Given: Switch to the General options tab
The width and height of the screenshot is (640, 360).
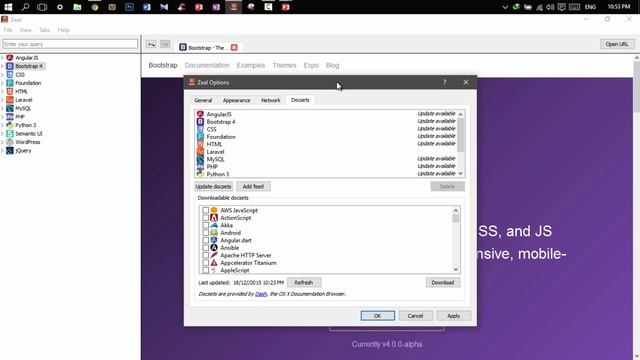Looking at the screenshot, I should [x=203, y=100].
